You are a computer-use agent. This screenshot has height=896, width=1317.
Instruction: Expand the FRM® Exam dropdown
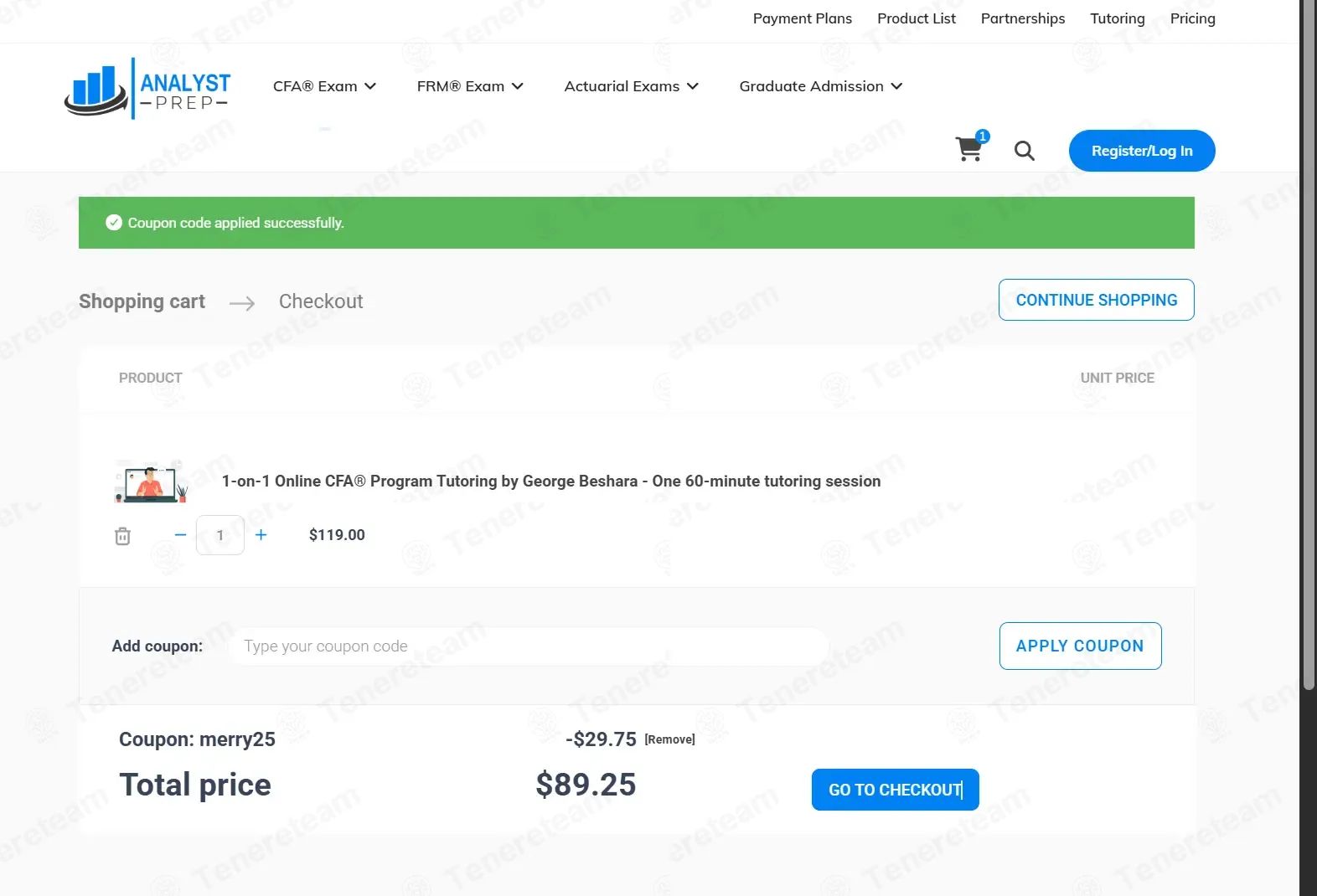pyautogui.click(x=470, y=86)
